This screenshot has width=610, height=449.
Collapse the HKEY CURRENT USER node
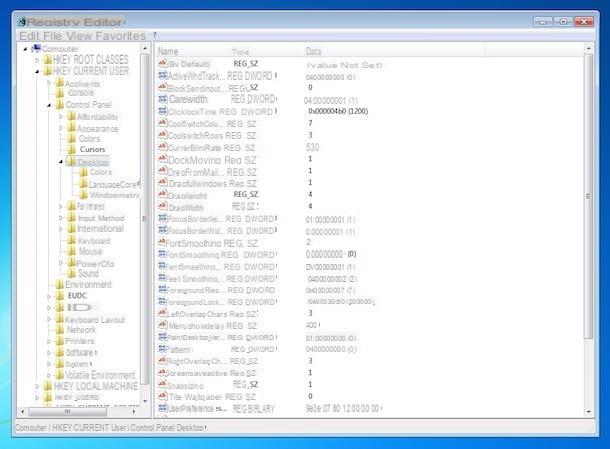point(37,71)
